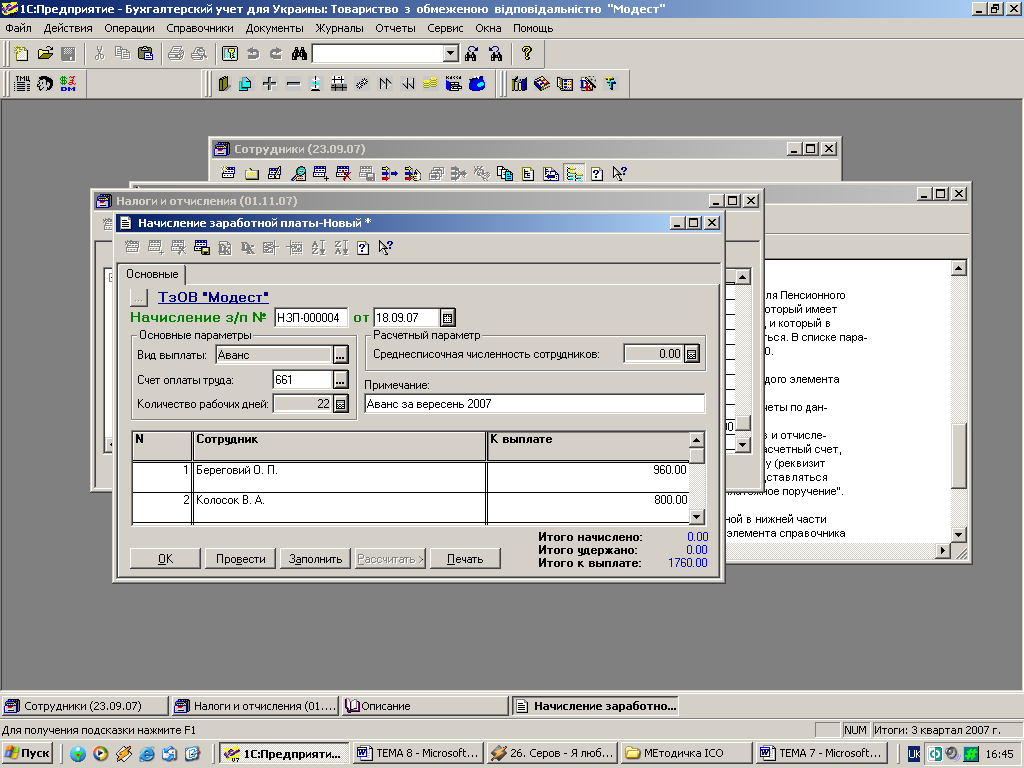This screenshot has width=1024, height=768.
Task: Click the Paste clipboard icon
Action: click(x=145, y=54)
